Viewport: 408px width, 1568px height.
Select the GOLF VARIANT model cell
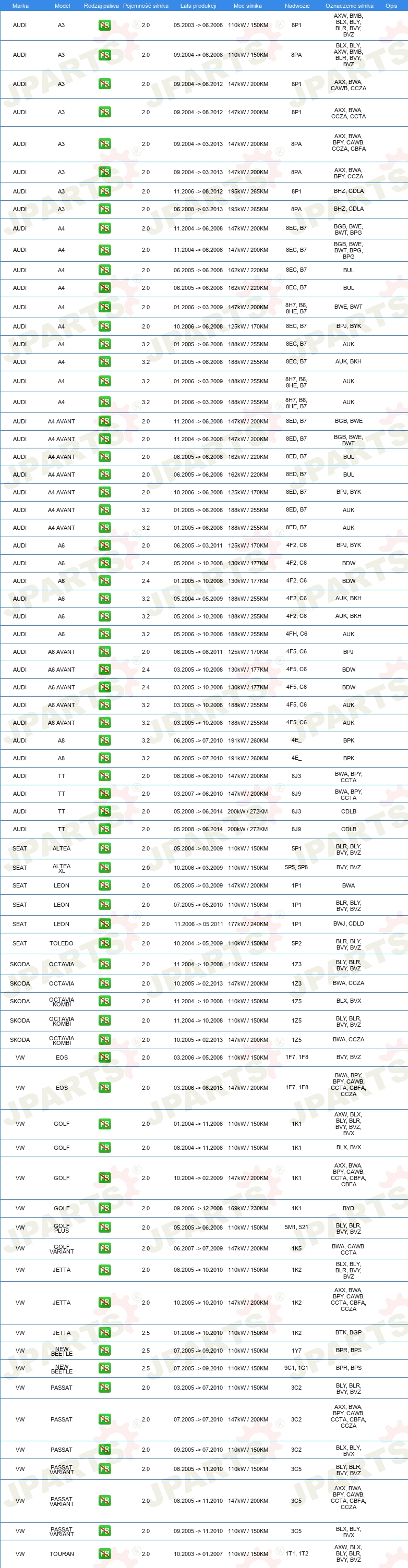coord(62,1249)
